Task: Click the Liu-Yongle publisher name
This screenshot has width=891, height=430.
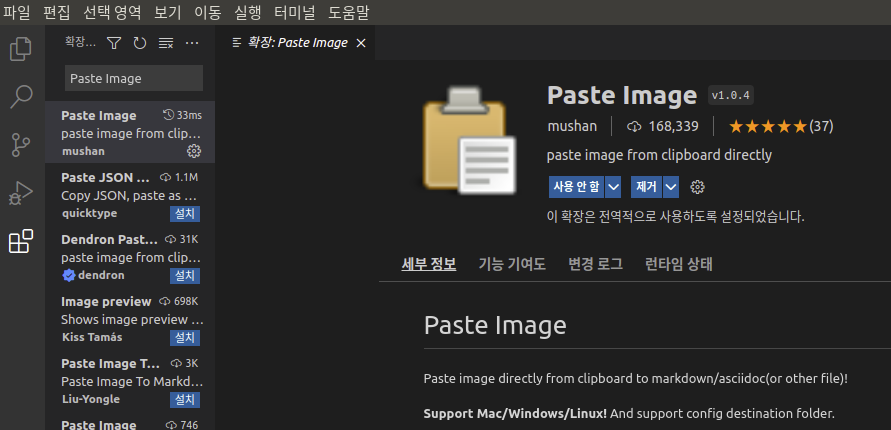Action: [x=90, y=399]
